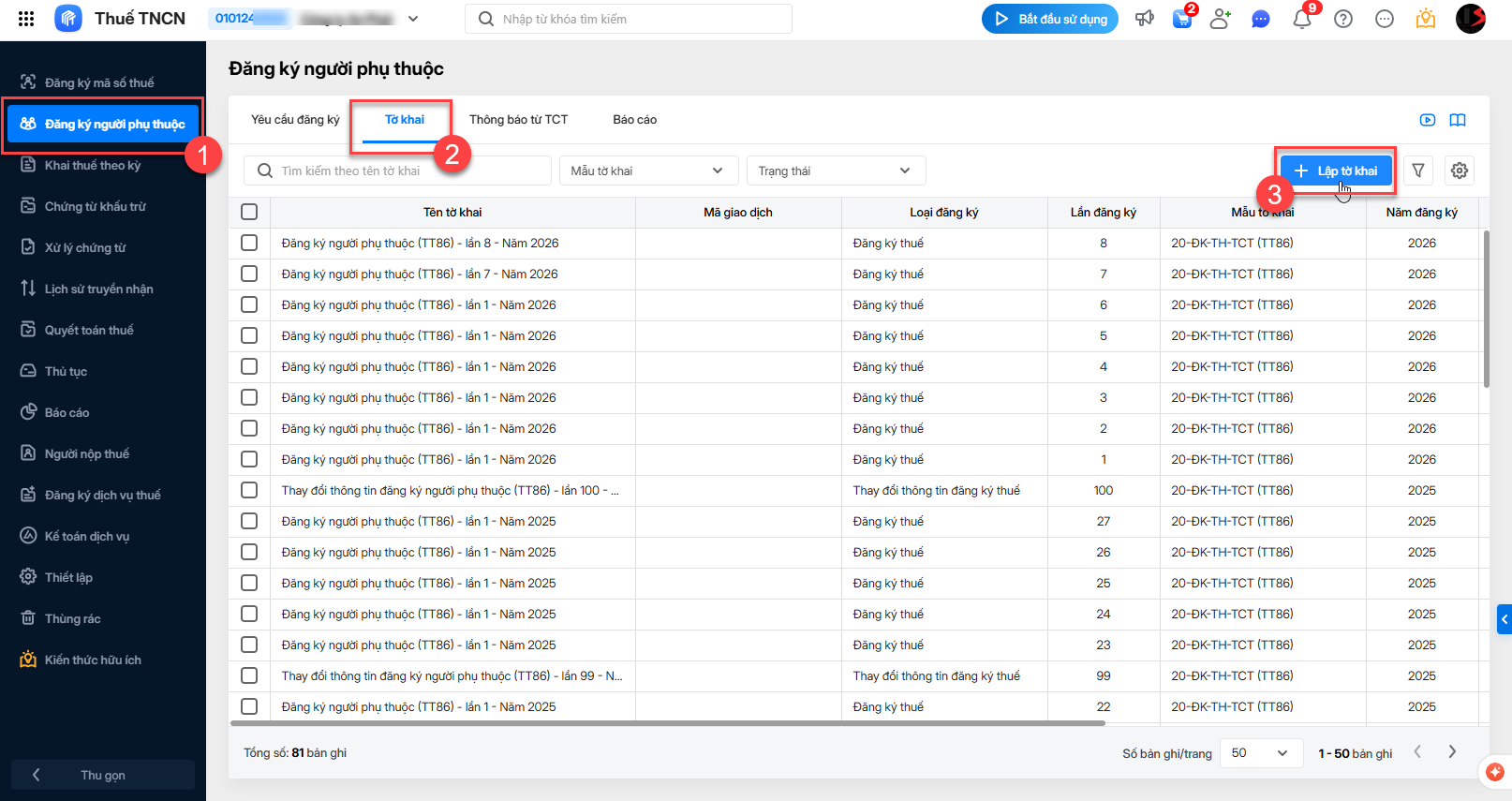The height and width of the screenshot is (801, 1512).
Task: Open the 'Trạng thái' status dropdown
Action: (835, 171)
